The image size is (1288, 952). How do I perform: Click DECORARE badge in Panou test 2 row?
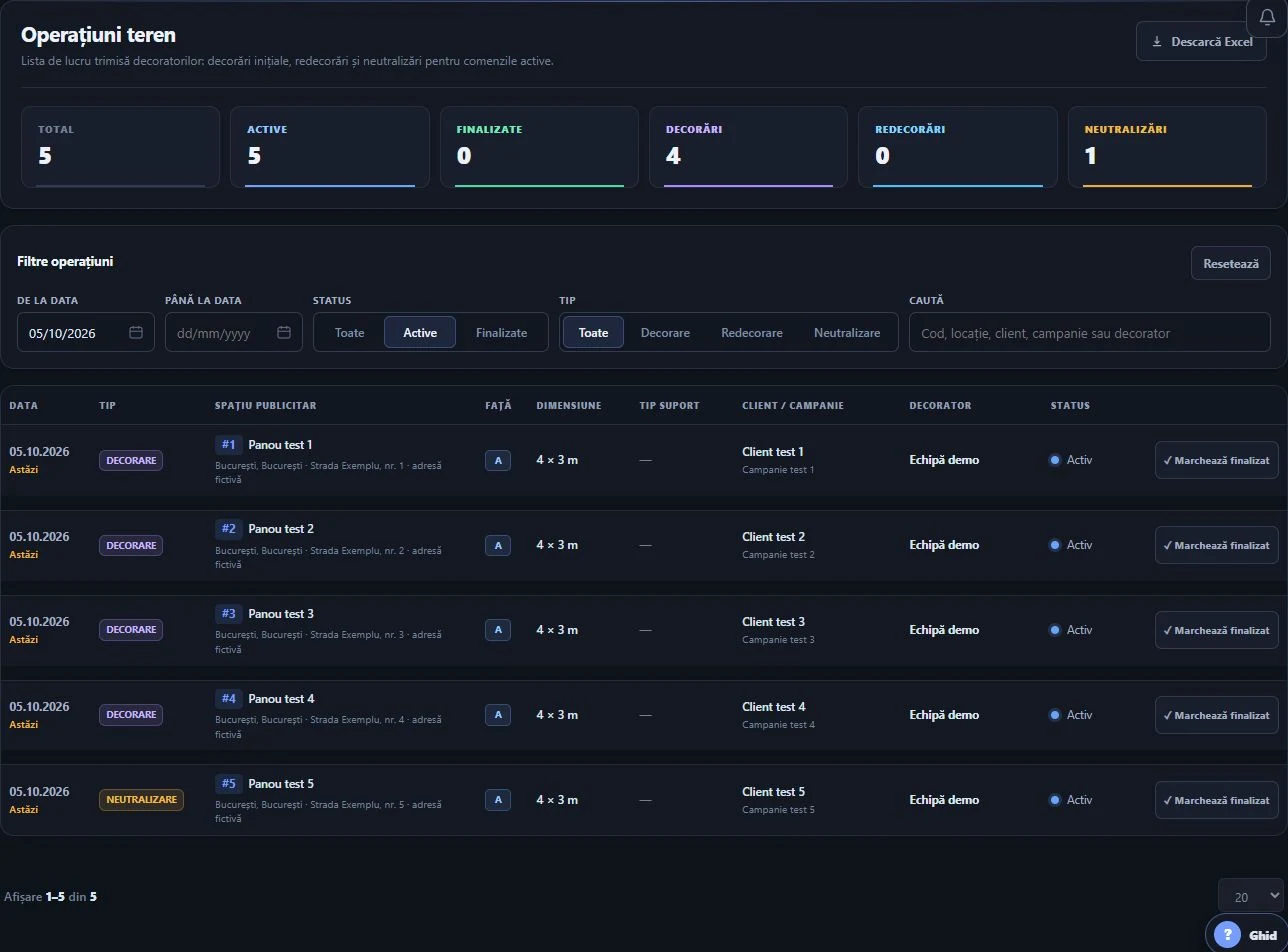(x=131, y=545)
